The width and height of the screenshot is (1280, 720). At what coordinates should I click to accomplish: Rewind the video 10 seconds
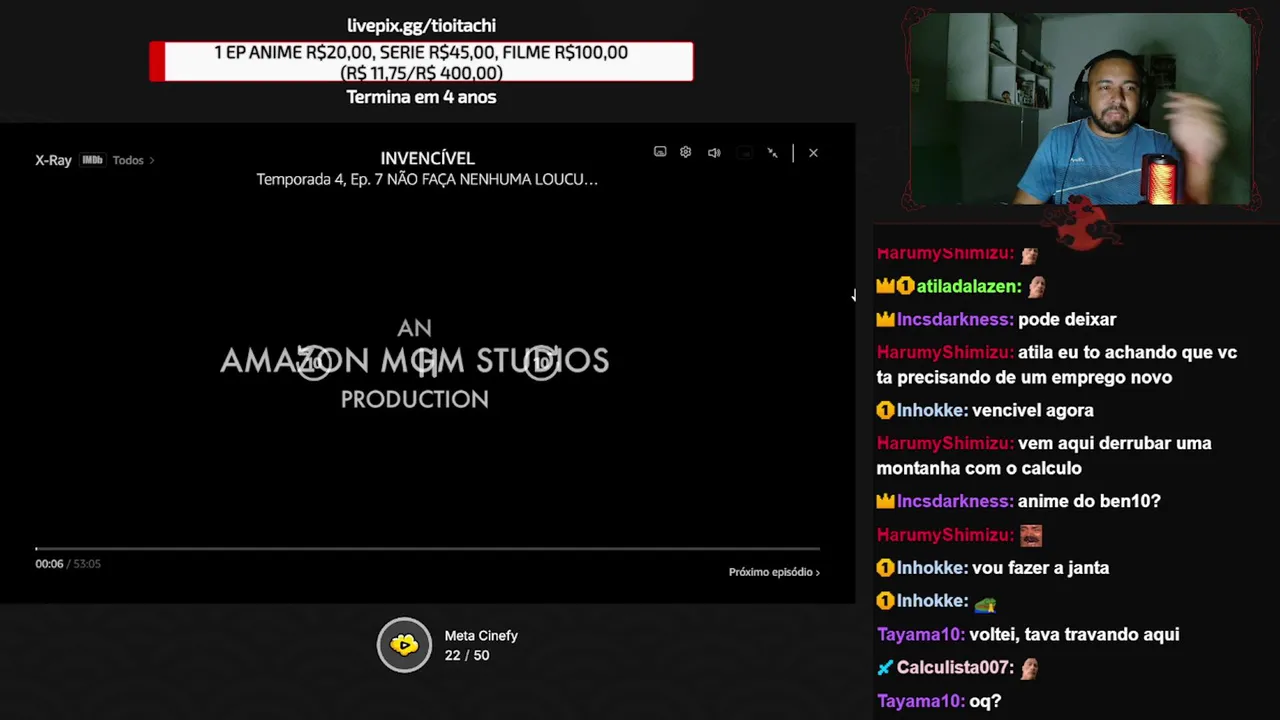[x=314, y=362]
